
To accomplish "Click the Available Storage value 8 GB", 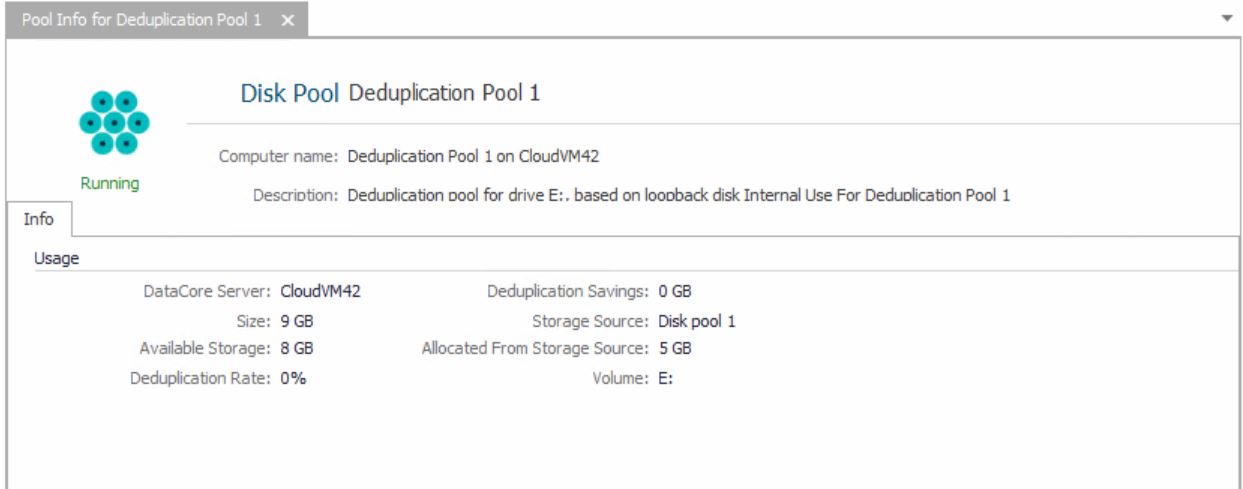I will [298, 349].
